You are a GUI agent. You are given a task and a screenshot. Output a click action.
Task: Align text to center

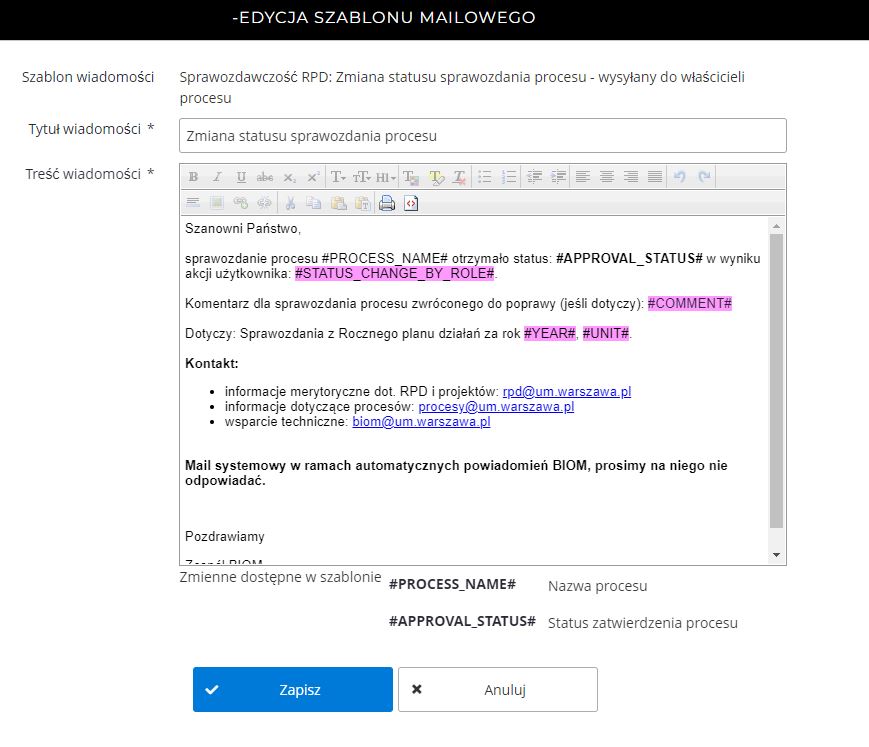607,177
